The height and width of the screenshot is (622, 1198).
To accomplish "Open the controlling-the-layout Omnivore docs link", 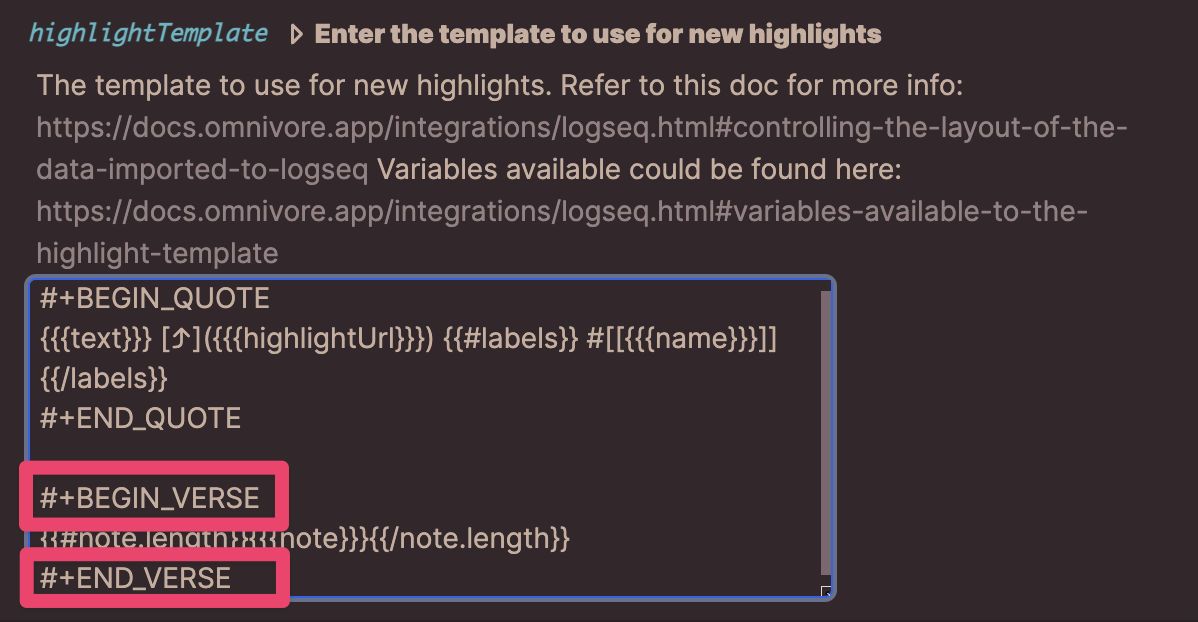I will [x=581, y=129].
